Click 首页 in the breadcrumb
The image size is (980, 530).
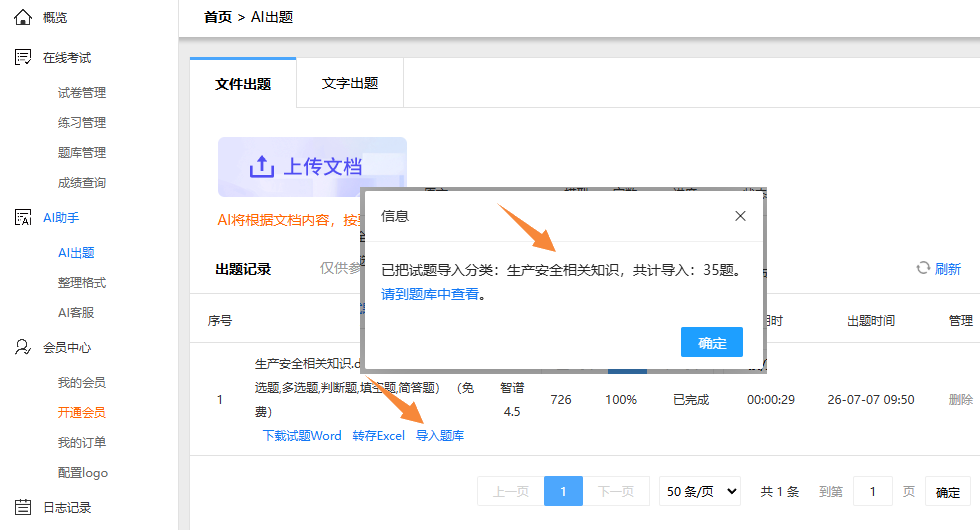tap(218, 17)
